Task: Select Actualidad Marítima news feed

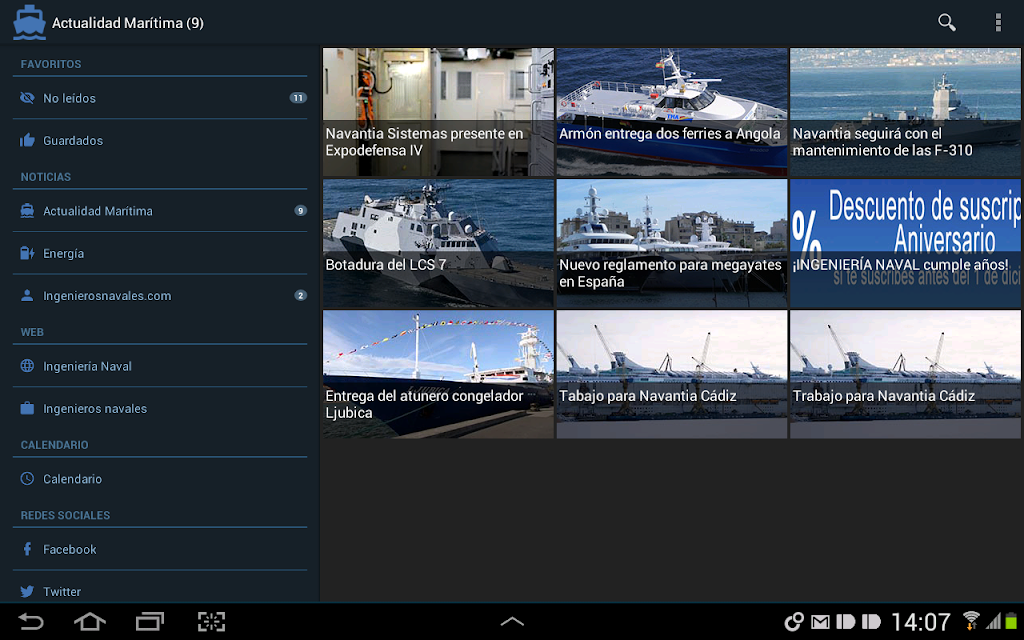Action: pyautogui.click(x=160, y=211)
